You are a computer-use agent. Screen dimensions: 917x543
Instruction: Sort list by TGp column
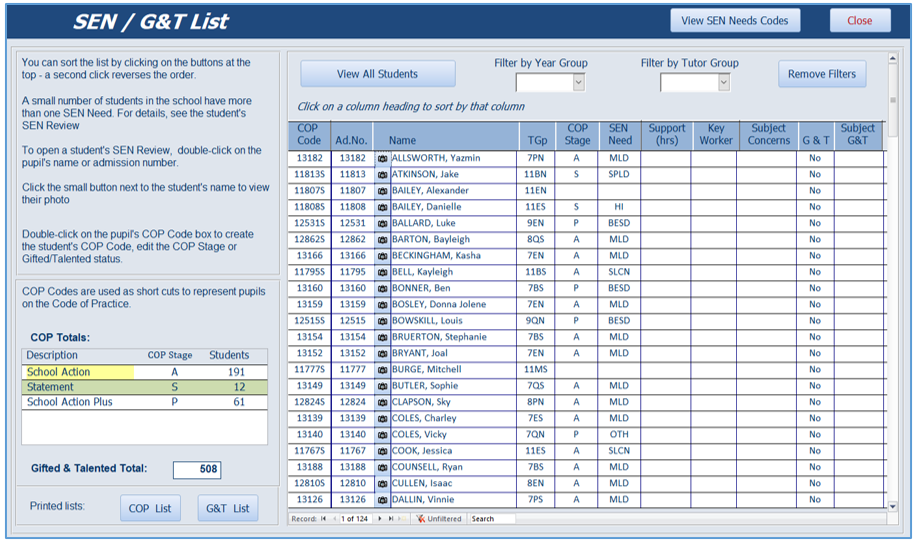(537, 135)
